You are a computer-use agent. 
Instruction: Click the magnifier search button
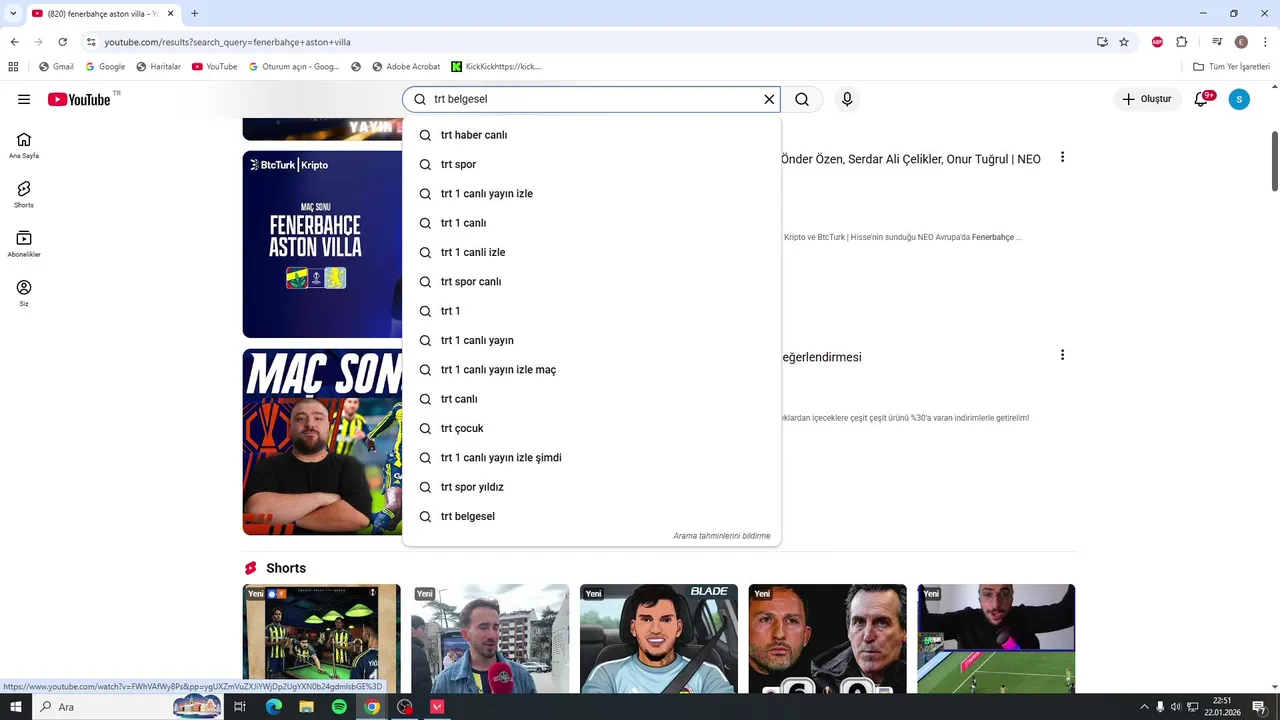(802, 99)
